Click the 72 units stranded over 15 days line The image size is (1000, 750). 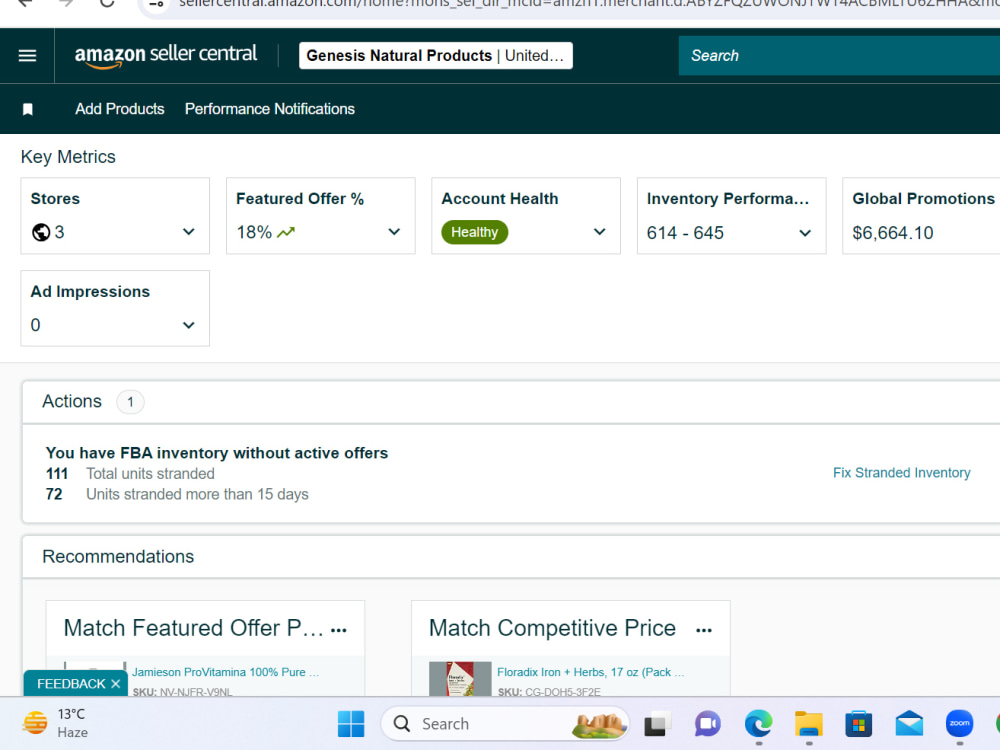tap(177, 494)
